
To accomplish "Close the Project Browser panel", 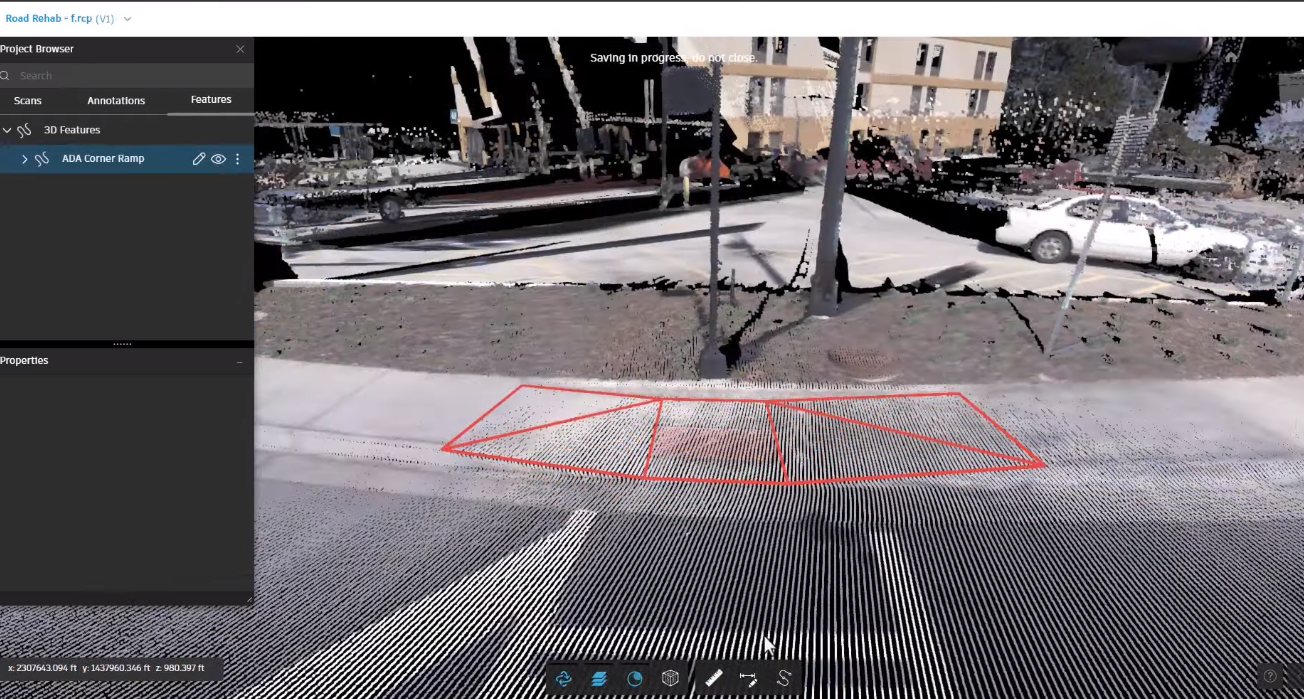I will (x=240, y=49).
